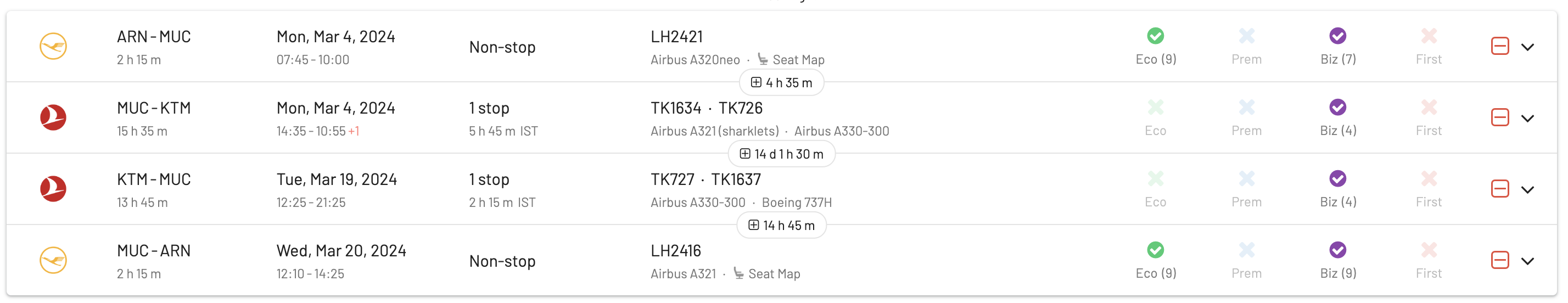Select Biz (7) cabin on LH2421
Image resolution: width=1568 pixels, height=303 pixels.
(1337, 46)
